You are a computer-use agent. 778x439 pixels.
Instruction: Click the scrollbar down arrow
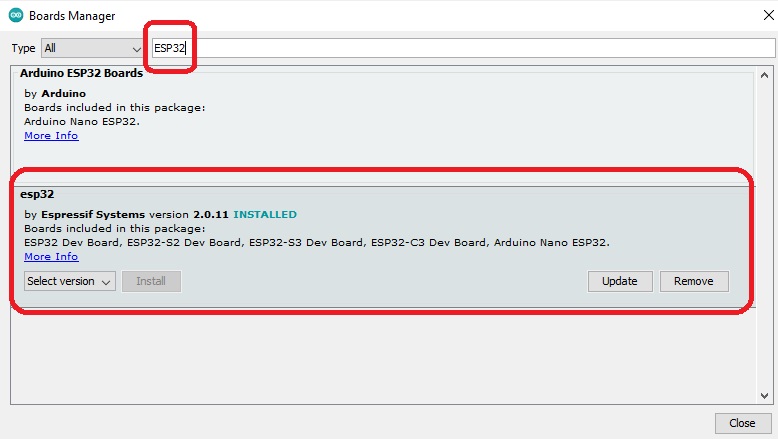(764, 395)
